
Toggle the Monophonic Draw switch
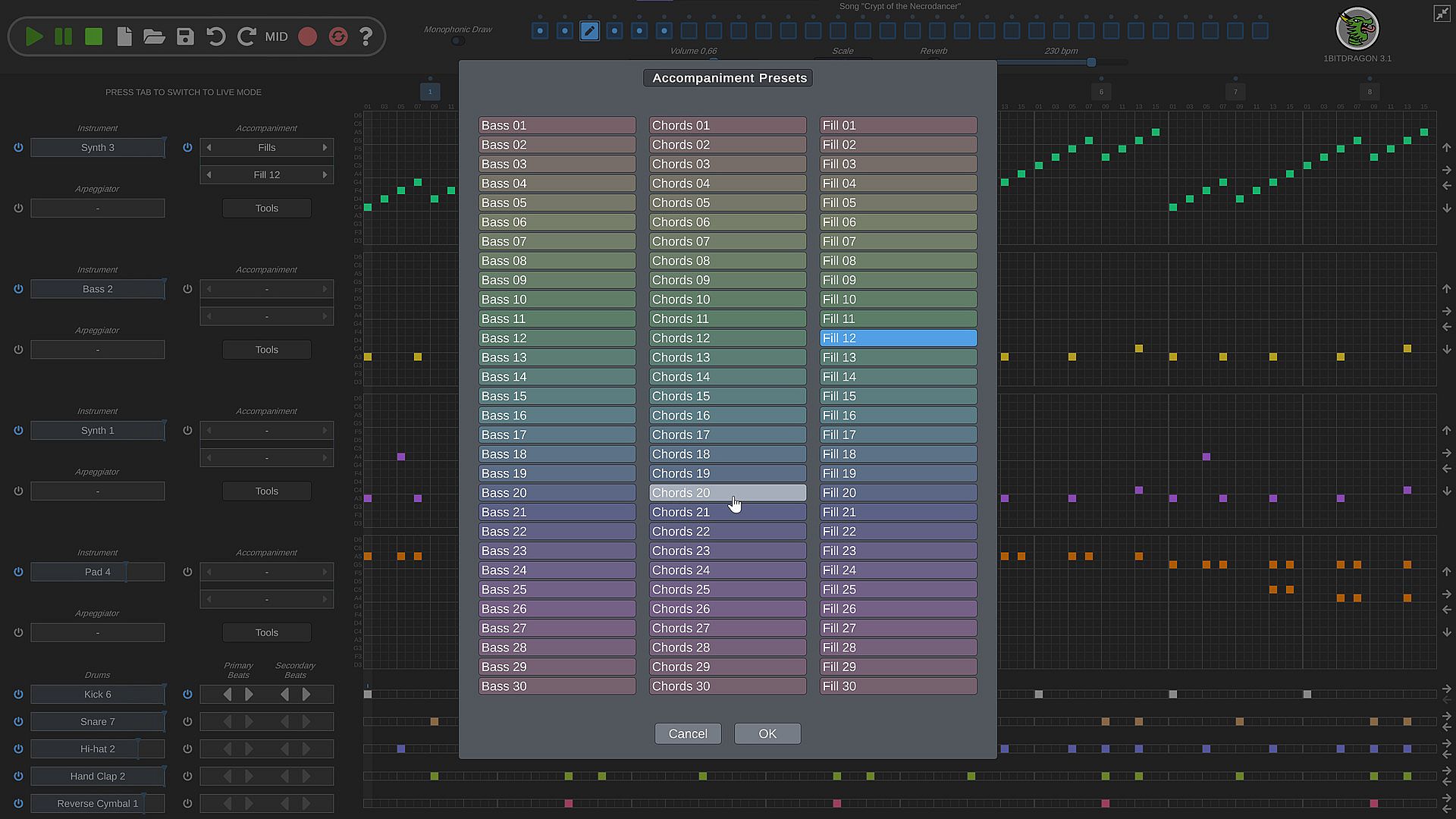tap(458, 41)
